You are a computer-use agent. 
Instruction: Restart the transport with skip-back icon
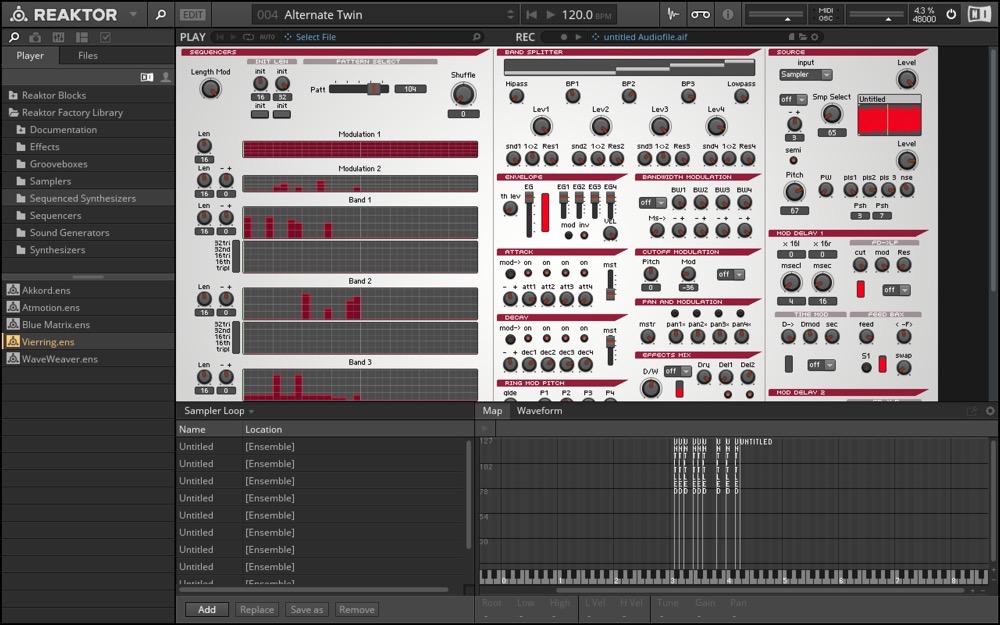pos(530,14)
